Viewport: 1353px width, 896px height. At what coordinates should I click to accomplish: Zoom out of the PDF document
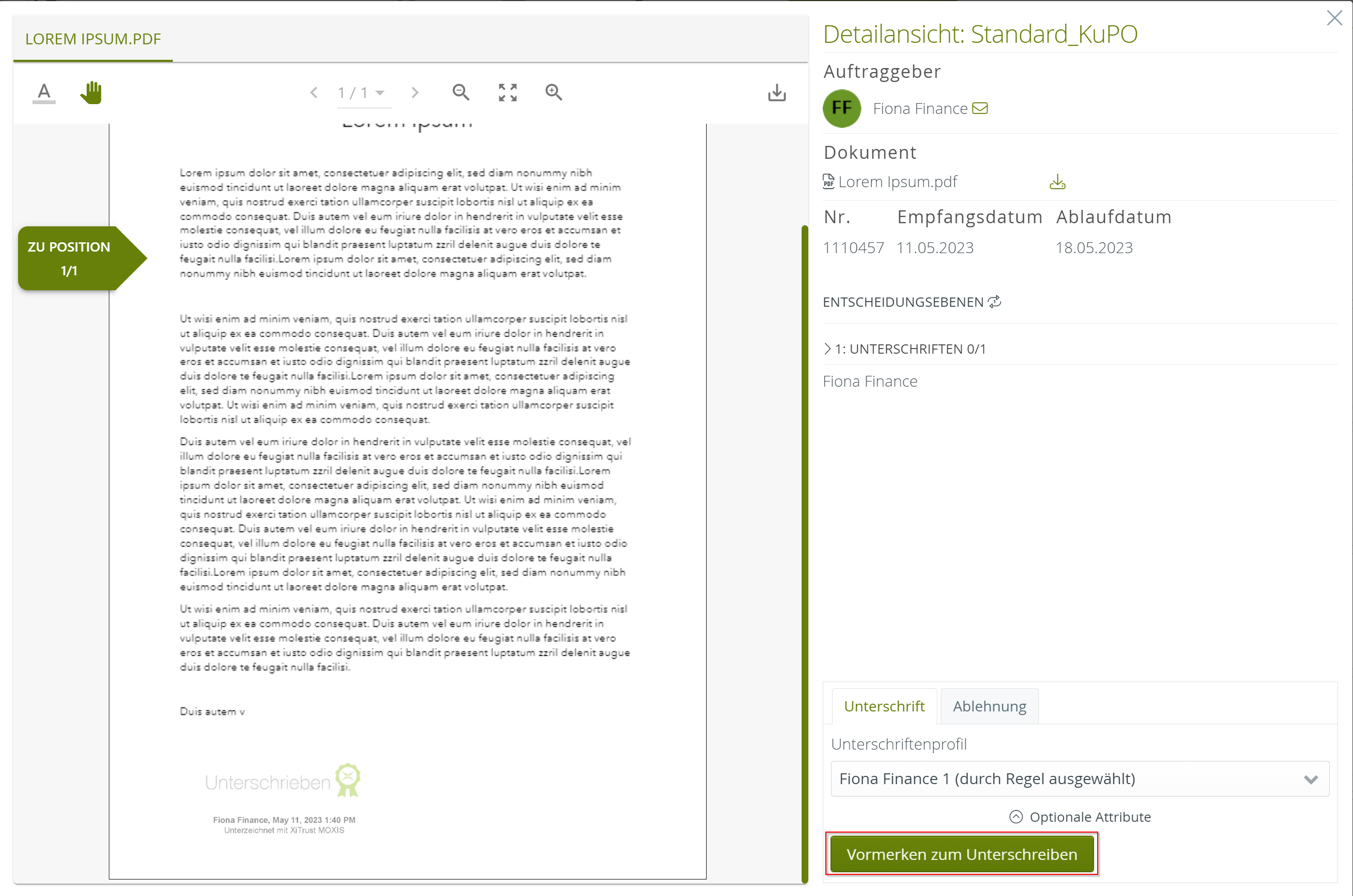[461, 92]
